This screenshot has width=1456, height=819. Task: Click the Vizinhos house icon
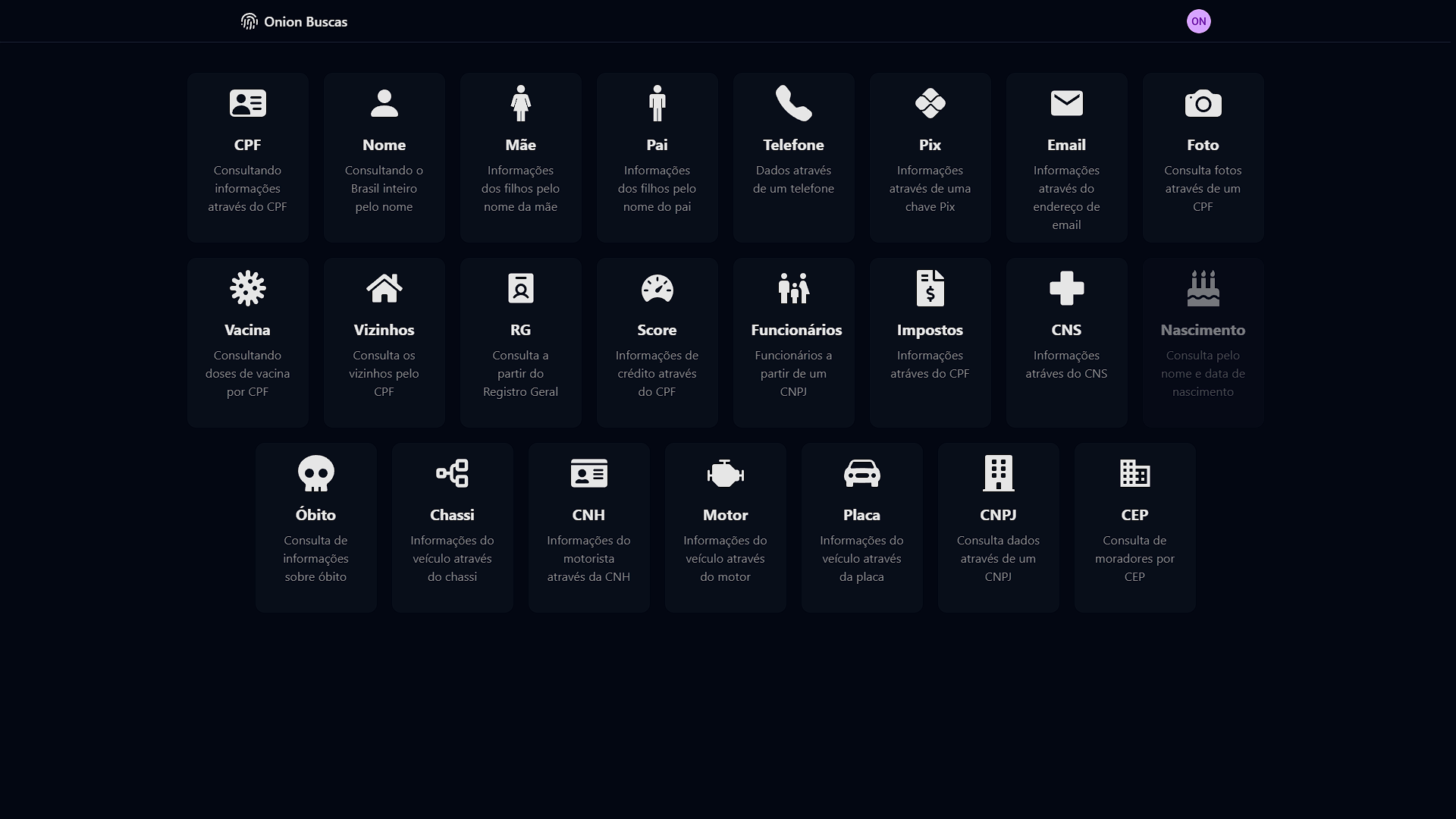384,288
